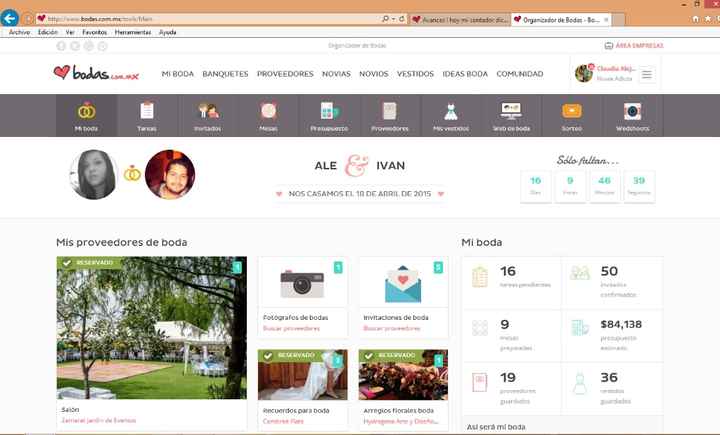Screen dimensions: 720x435
Task: Open the Invitados guests icon
Action: [x=208, y=112]
